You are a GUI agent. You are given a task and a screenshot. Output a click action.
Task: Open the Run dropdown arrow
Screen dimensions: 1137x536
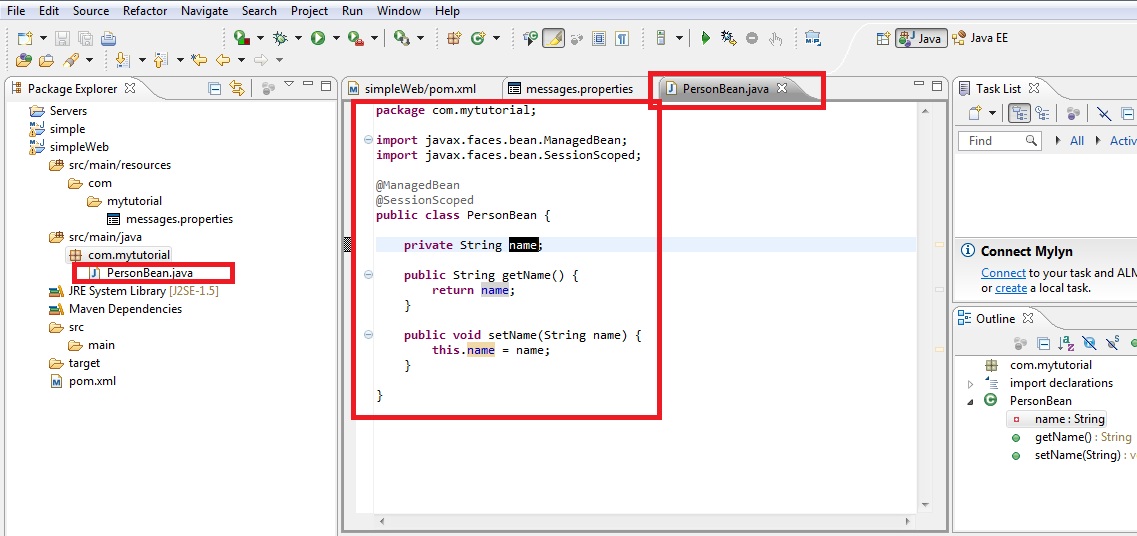[335, 38]
